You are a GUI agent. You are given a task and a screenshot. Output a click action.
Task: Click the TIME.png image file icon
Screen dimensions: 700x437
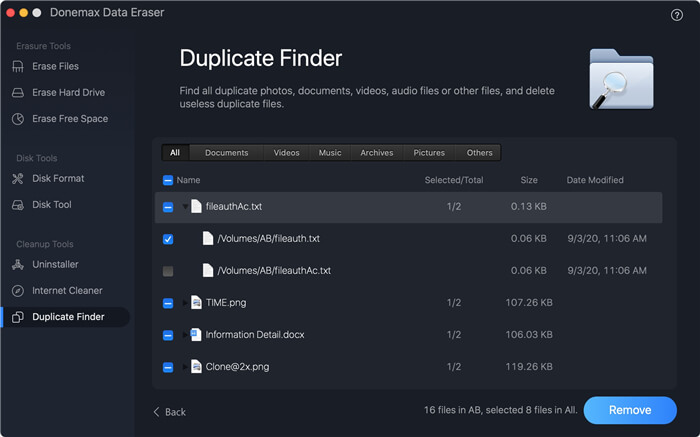[196, 302]
